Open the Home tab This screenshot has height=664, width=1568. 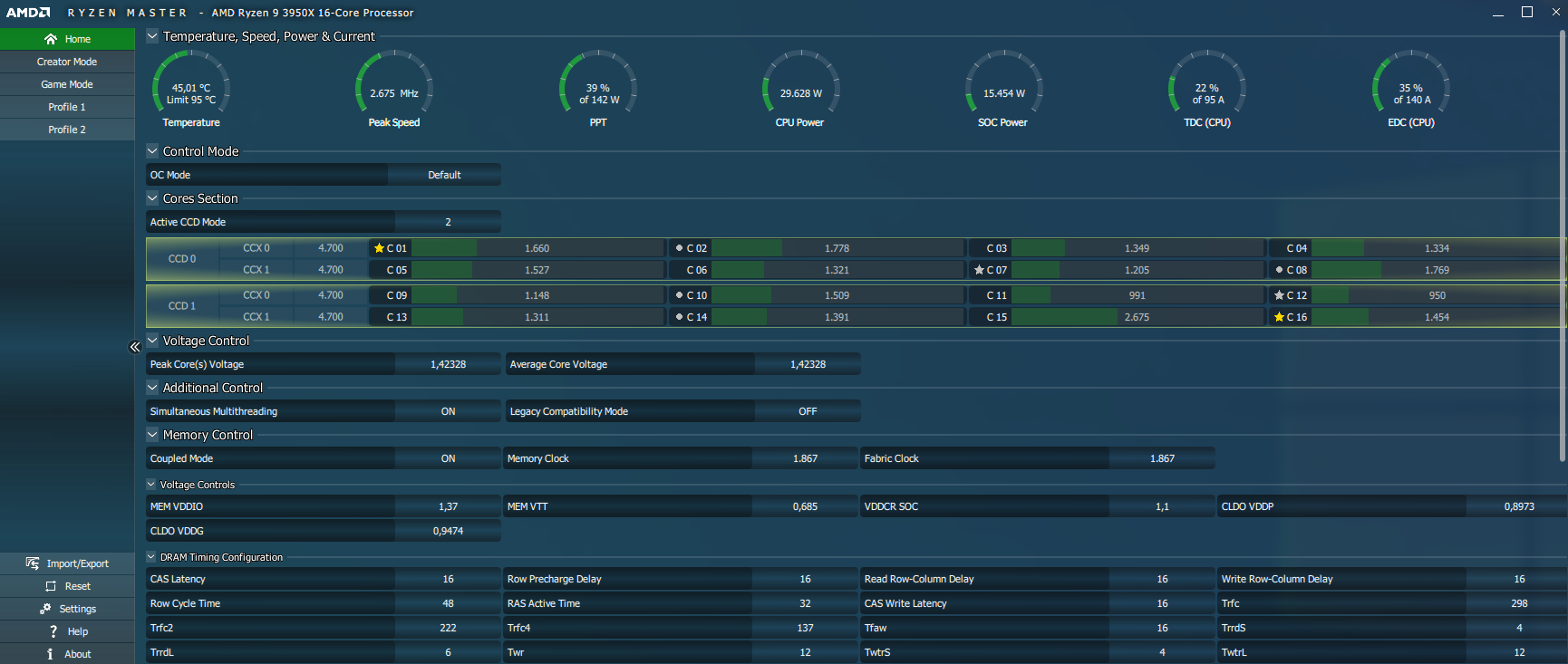pos(67,39)
